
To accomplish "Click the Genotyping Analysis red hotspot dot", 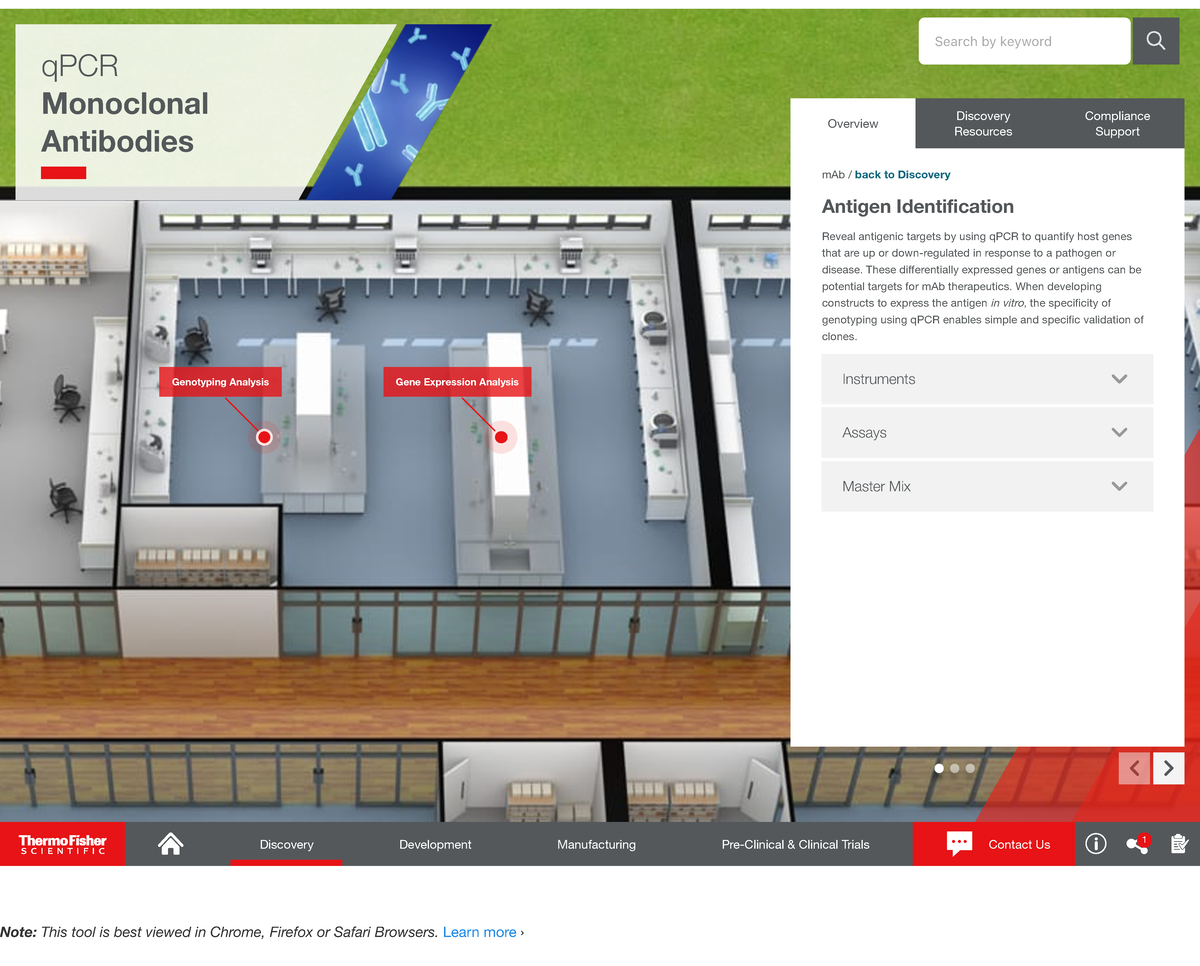I will [264, 437].
